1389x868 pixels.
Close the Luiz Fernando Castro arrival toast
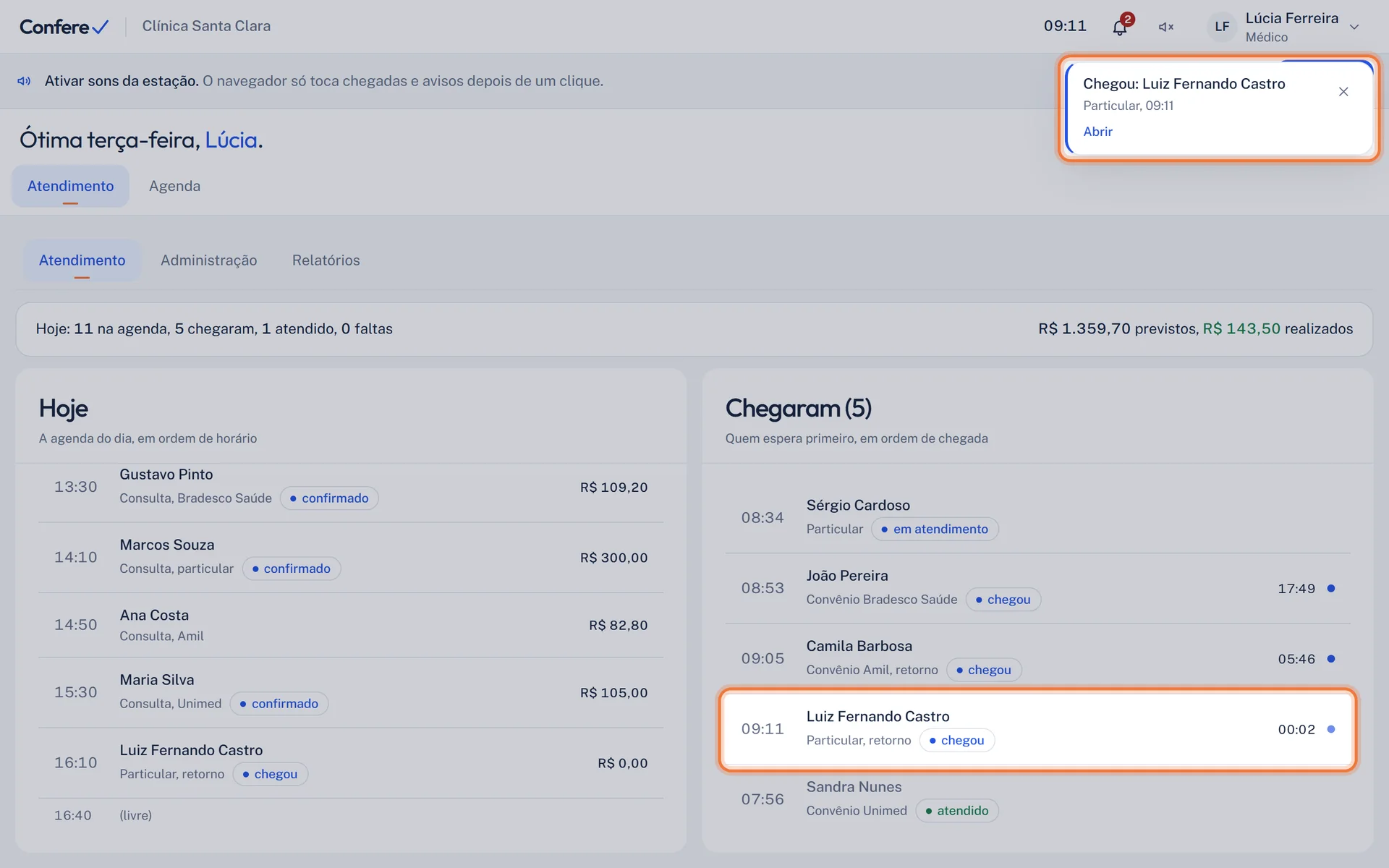(1343, 92)
